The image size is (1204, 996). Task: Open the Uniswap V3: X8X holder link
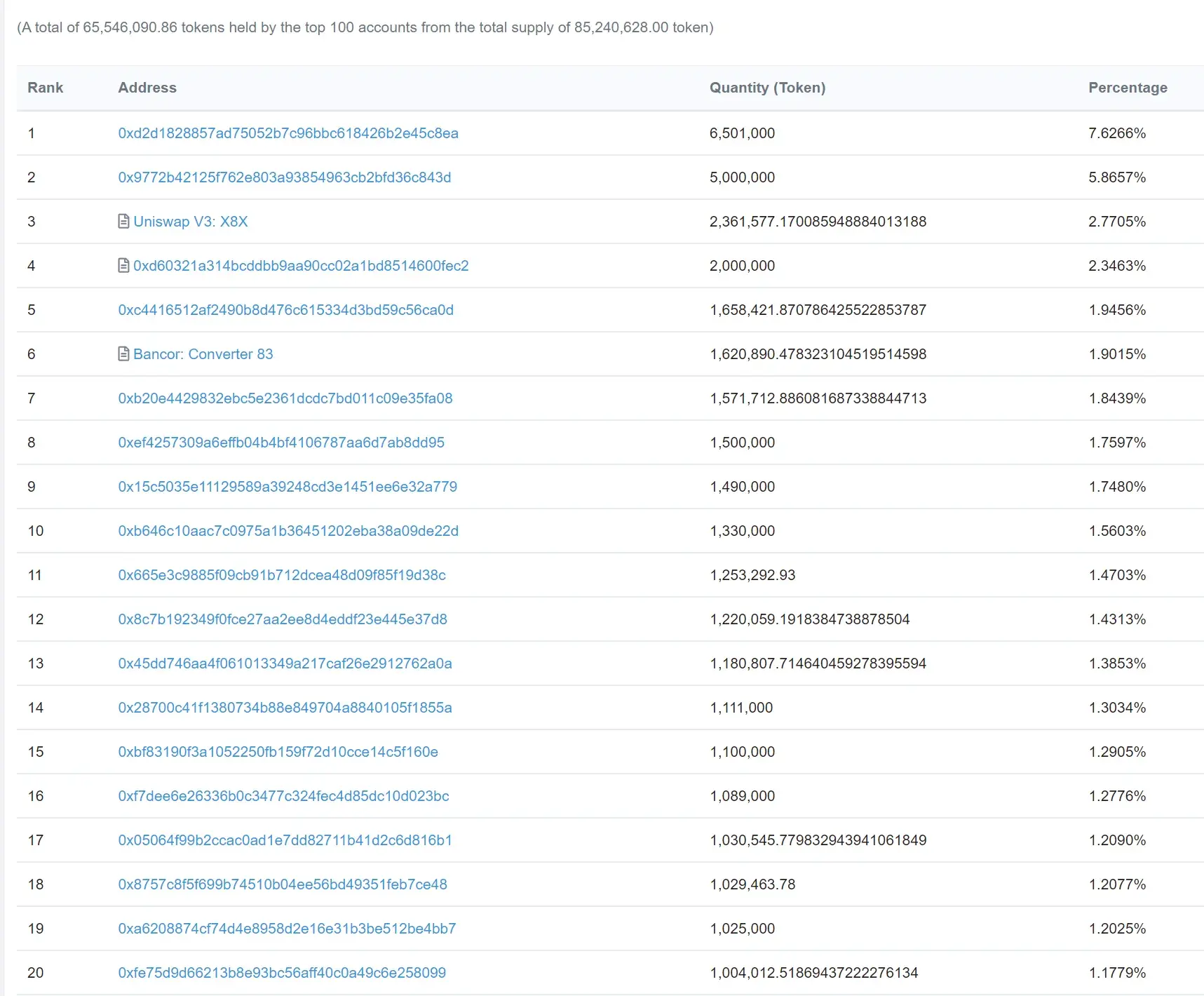pos(191,222)
